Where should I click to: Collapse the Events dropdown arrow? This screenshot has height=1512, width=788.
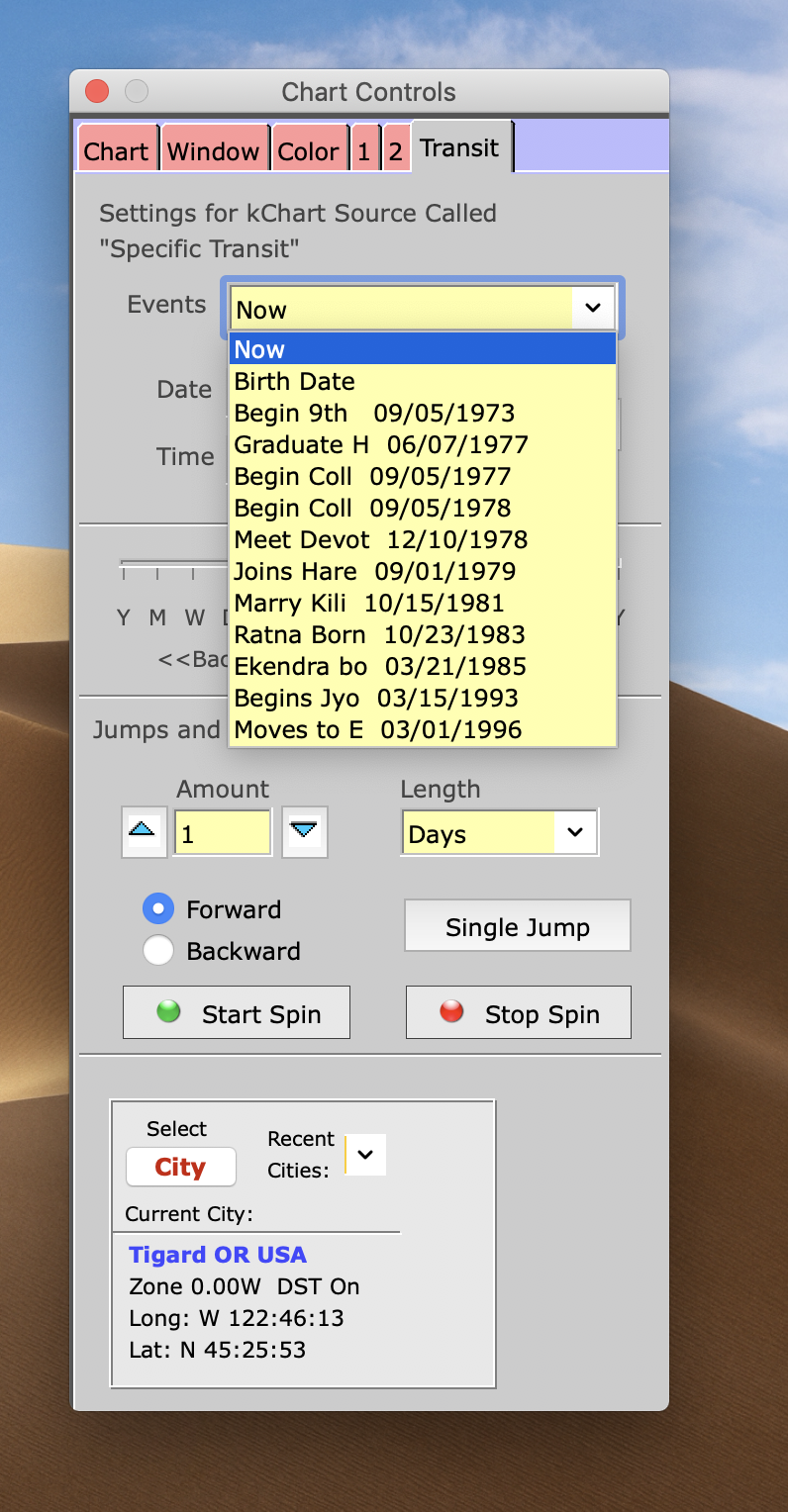[593, 309]
